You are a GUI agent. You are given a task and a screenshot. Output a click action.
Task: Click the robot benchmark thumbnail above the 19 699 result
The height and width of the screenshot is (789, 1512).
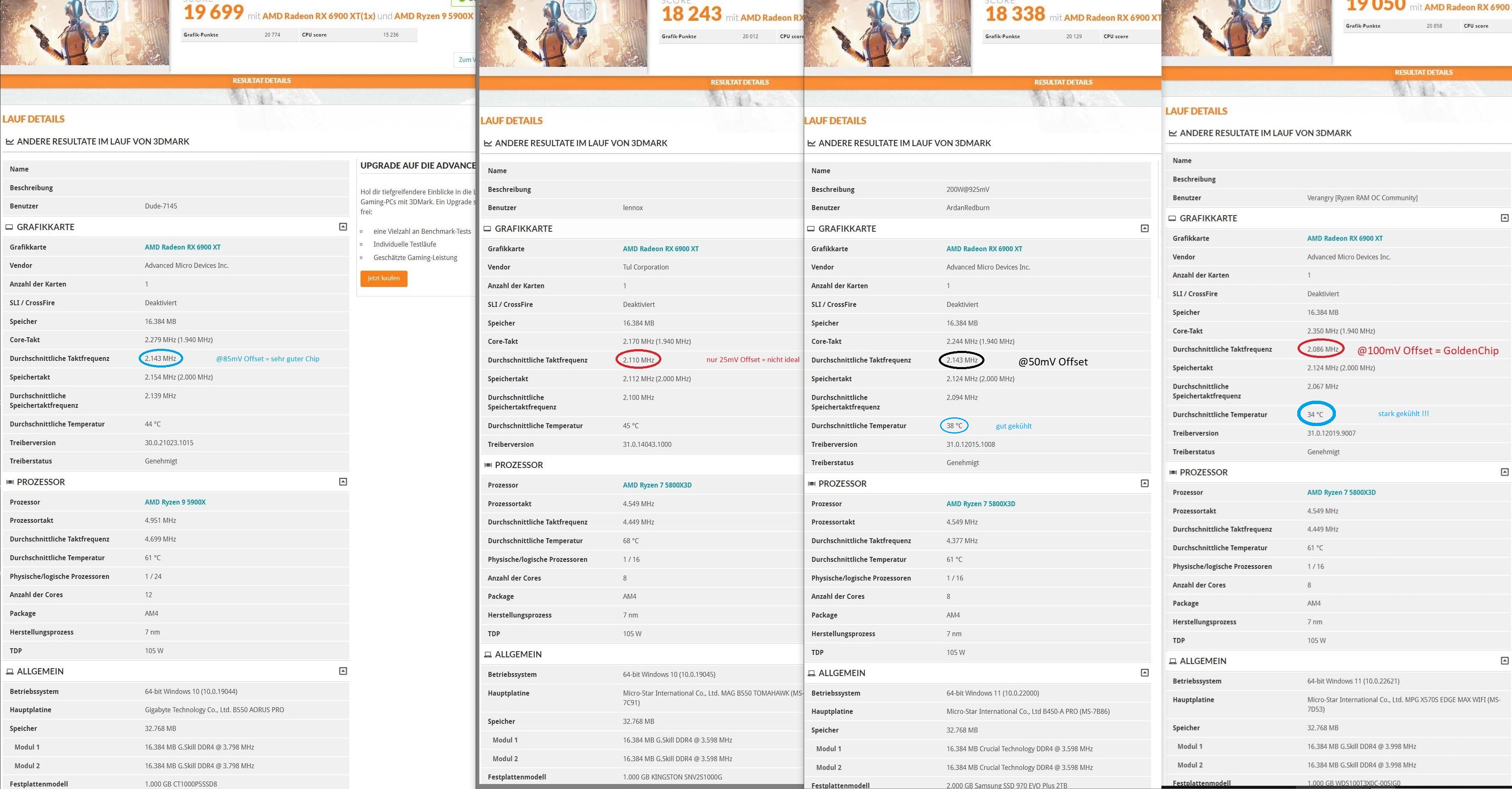click(84, 32)
